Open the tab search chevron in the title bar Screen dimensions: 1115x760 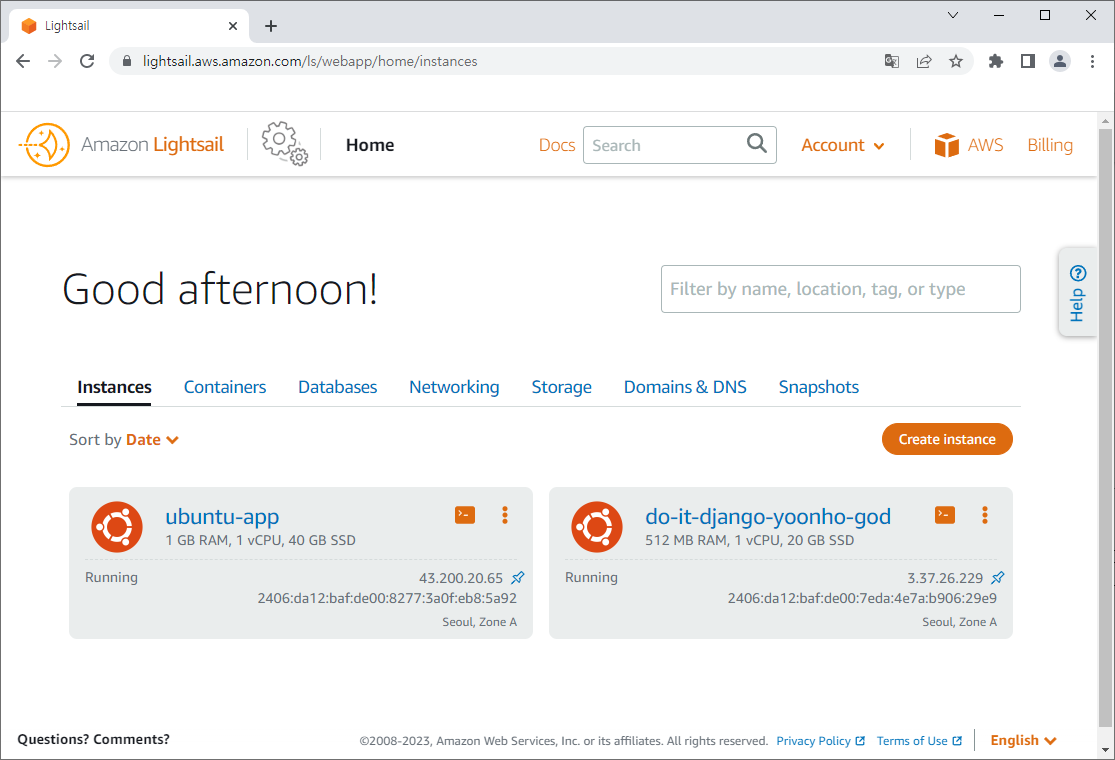point(953,15)
